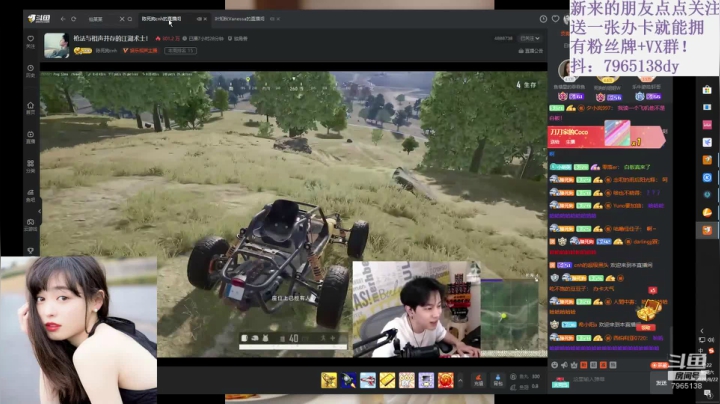Image resolution: width=720 pixels, height=404 pixels.
Task: Open the recharge button in gift bar
Action: [478, 380]
